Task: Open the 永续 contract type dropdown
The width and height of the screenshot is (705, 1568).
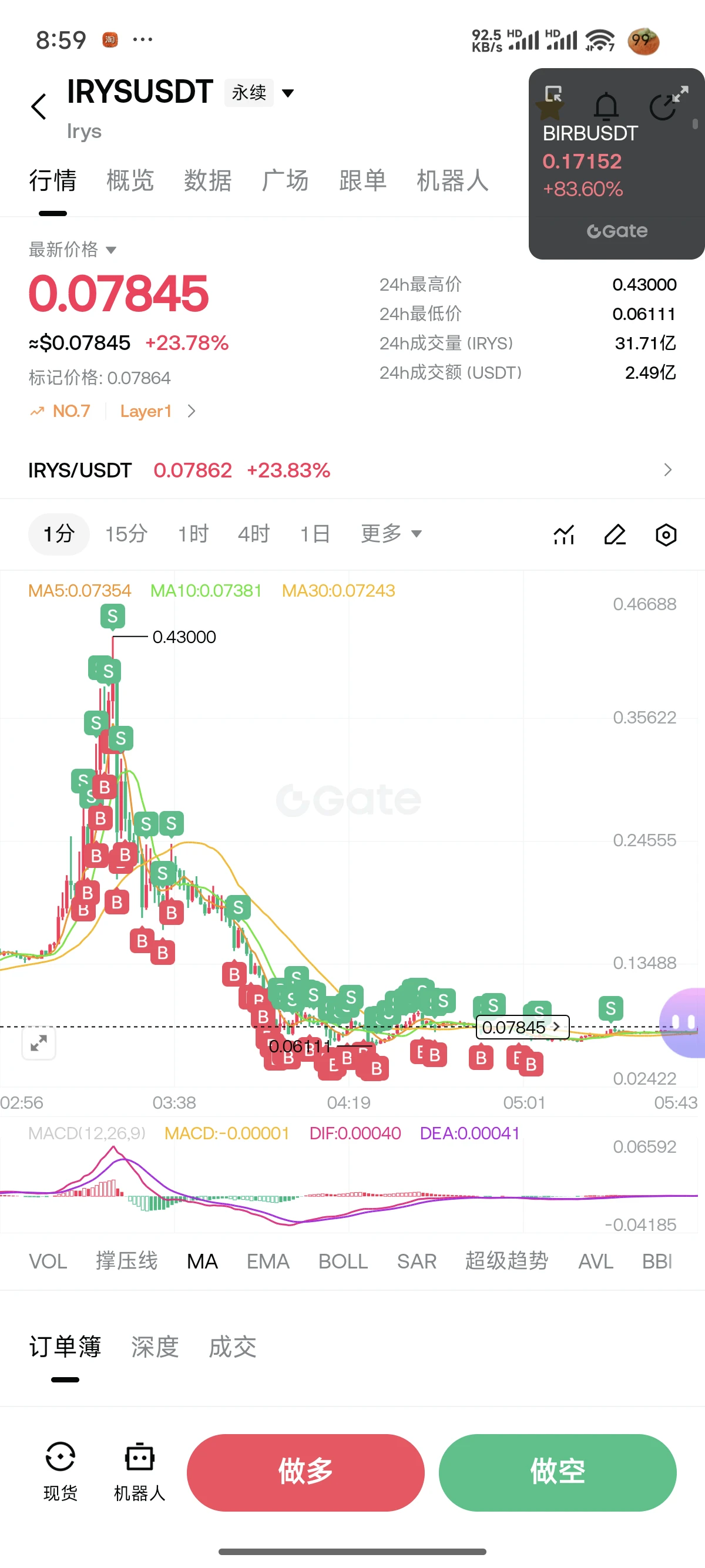Action: tap(260, 93)
